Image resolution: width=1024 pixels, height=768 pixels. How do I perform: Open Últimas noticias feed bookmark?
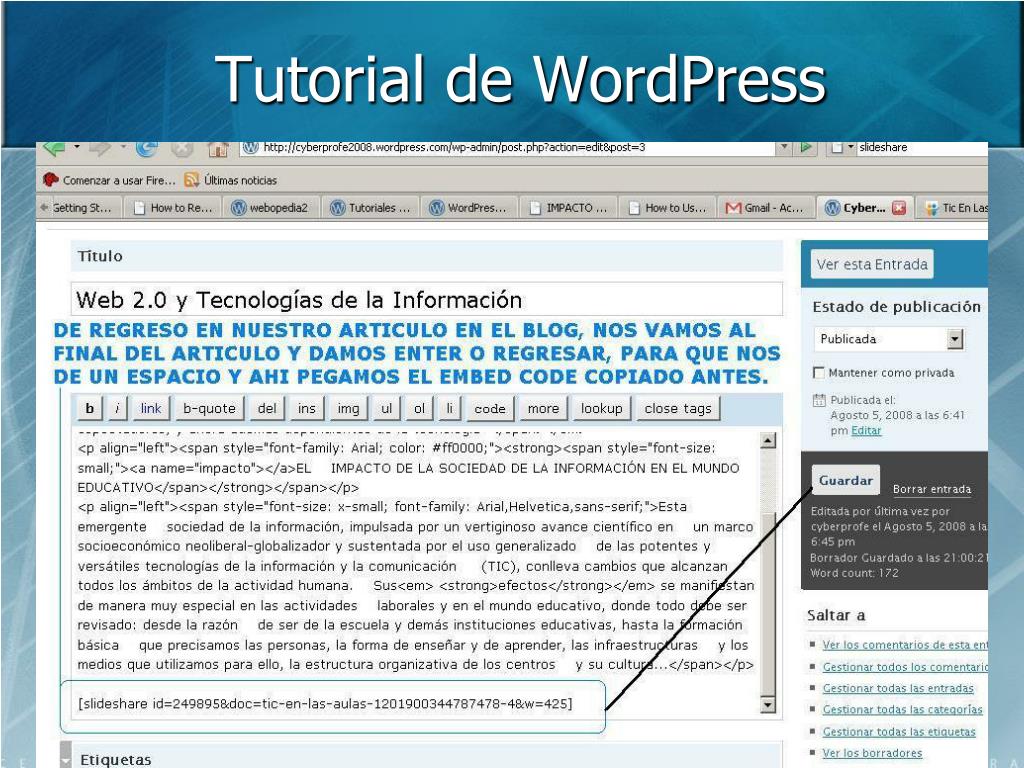[x=231, y=180]
